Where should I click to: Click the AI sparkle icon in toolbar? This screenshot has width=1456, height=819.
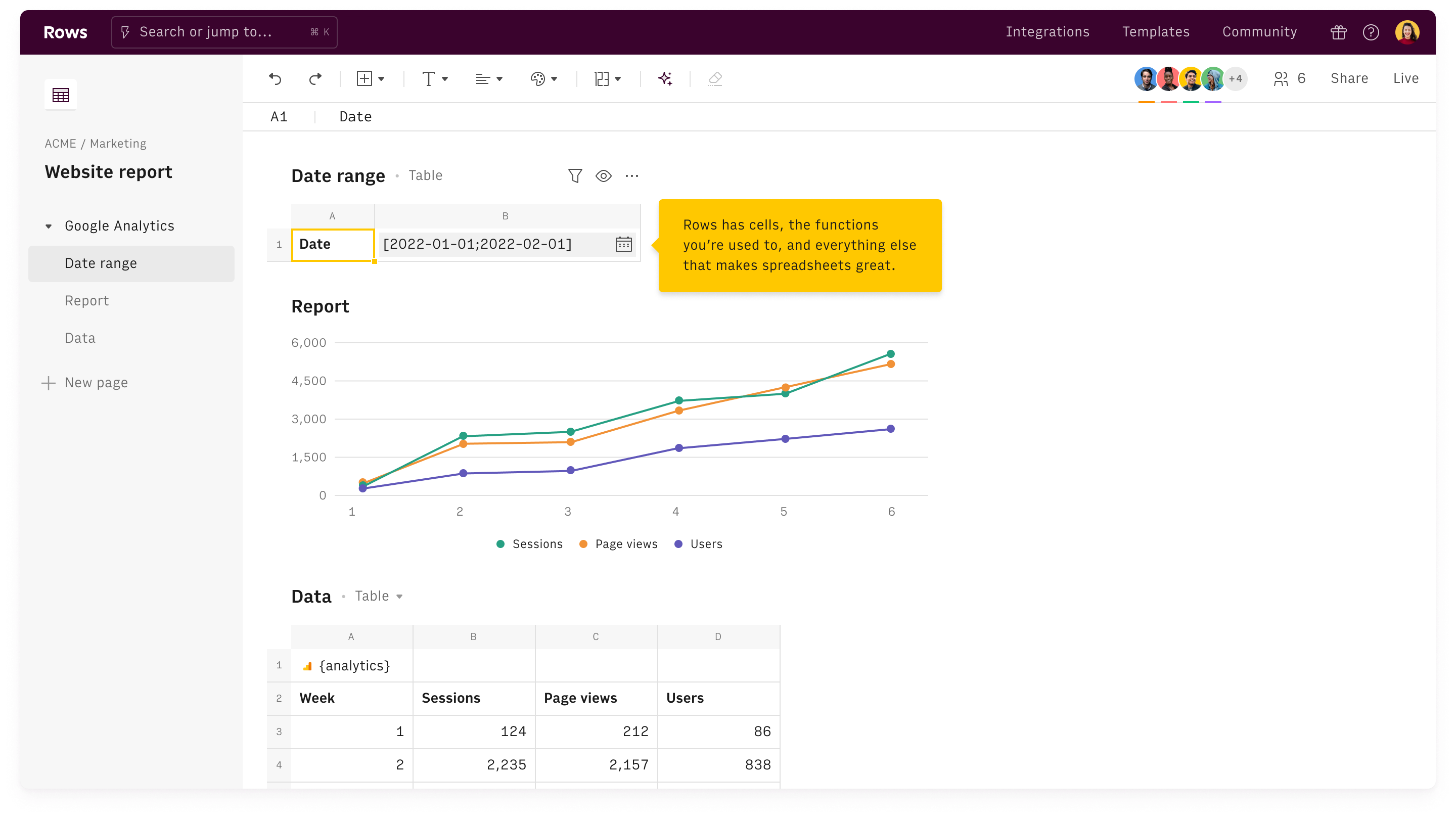pos(665,78)
